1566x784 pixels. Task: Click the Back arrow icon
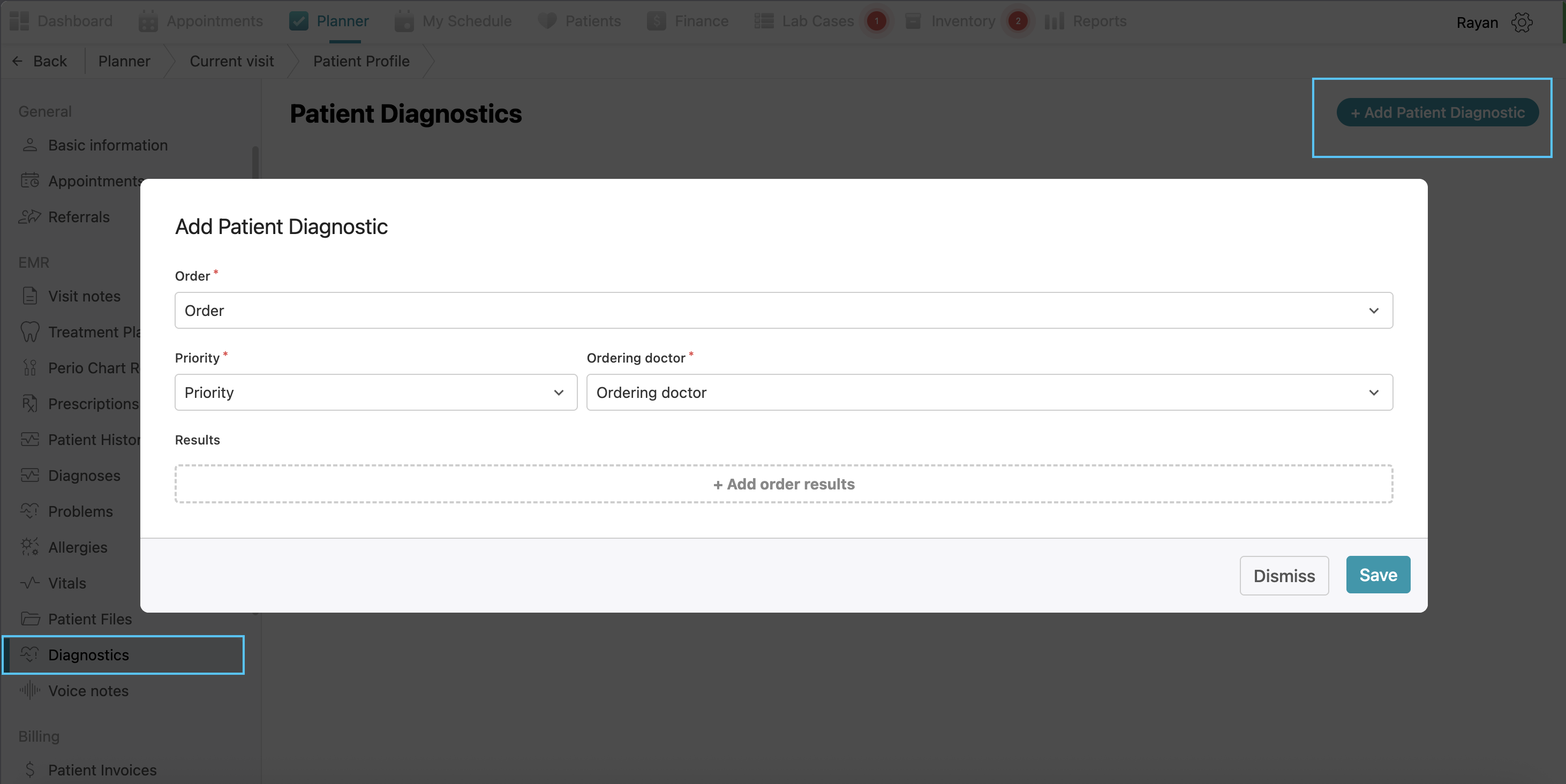click(17, 62)
